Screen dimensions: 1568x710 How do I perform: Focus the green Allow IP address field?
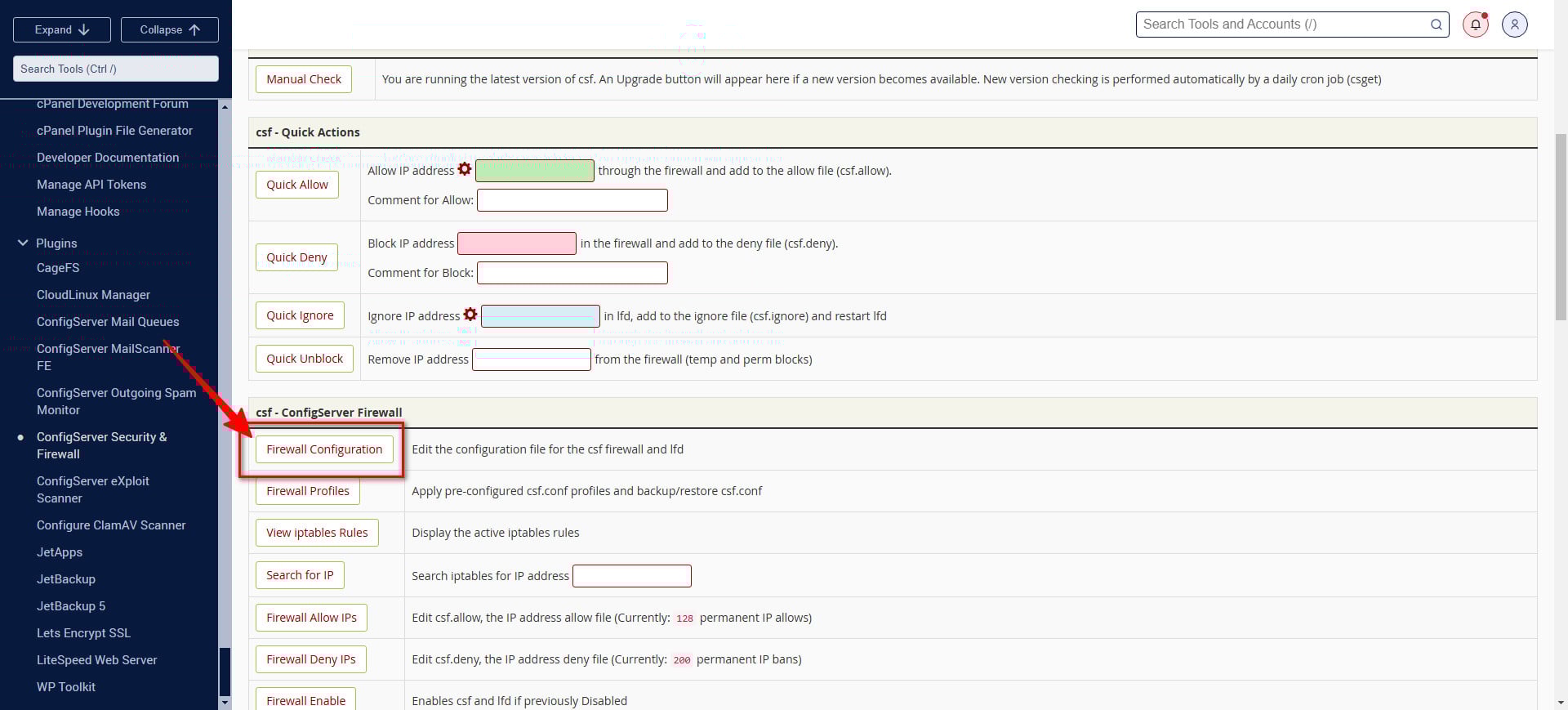click(x=534, y=171)
